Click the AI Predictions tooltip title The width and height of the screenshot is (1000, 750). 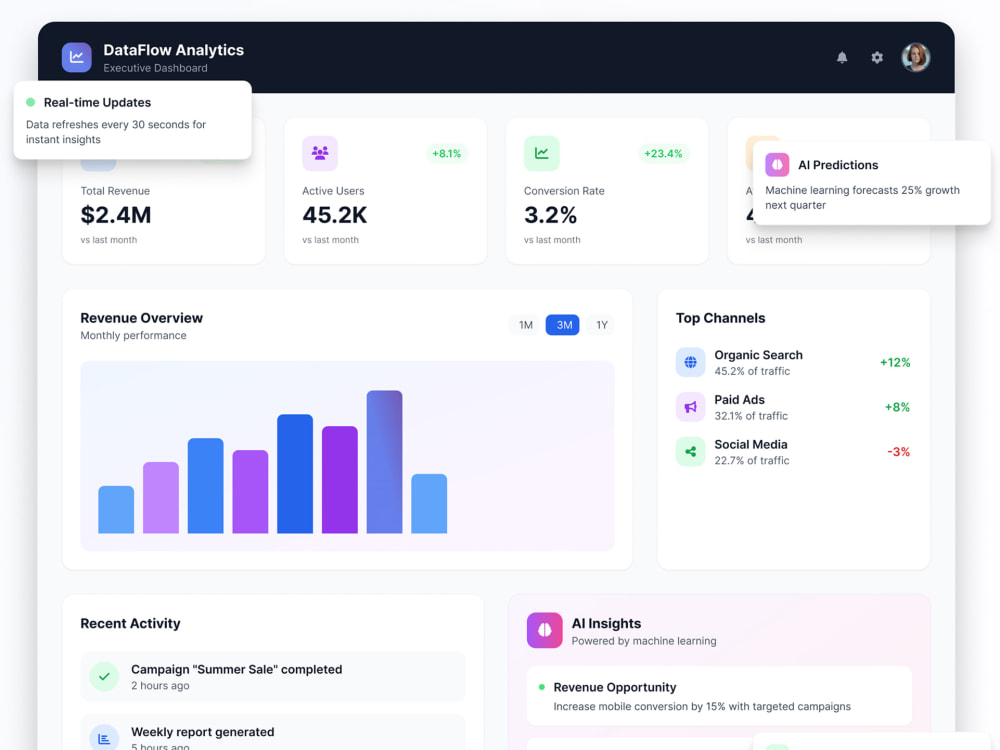tap(838, 165)
